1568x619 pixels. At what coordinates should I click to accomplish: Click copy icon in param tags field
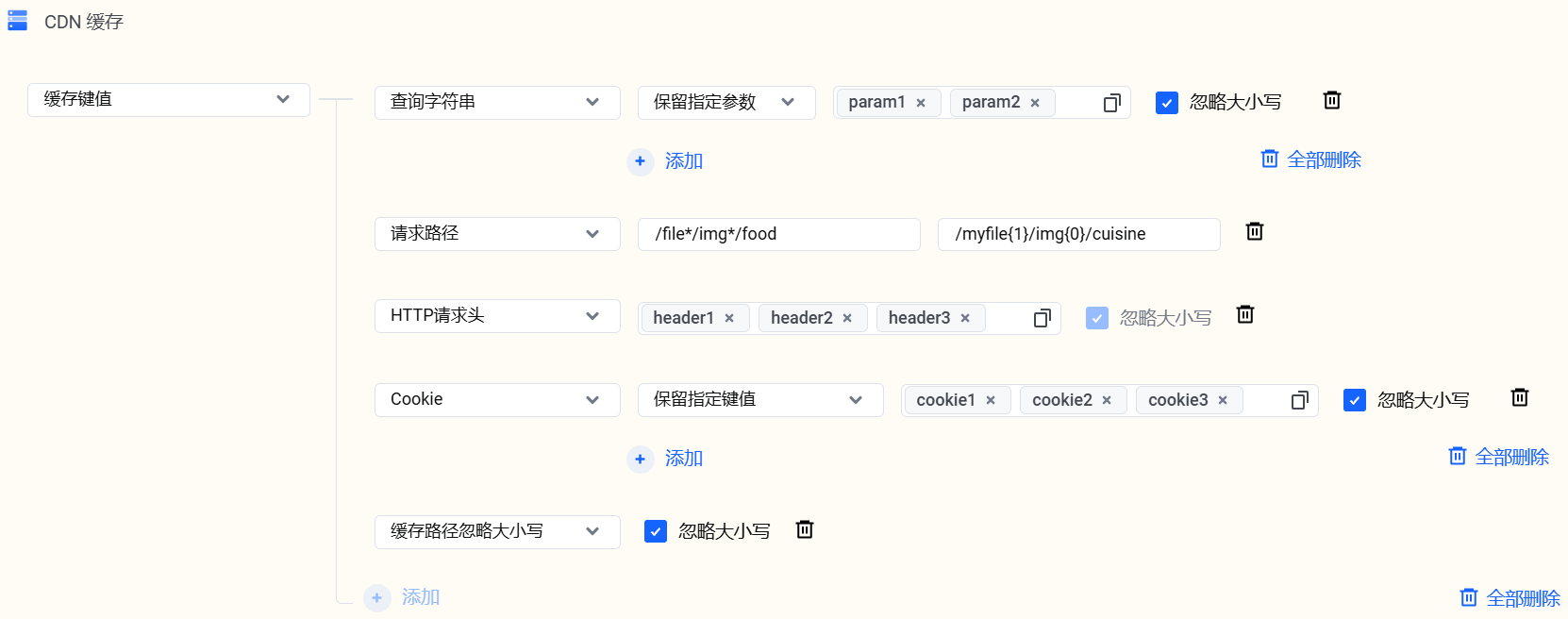tap(1111, 103)
